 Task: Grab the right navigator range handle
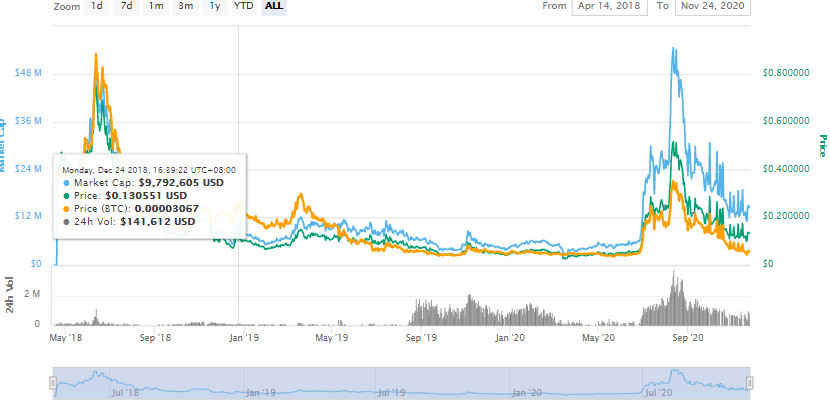coord(750,383)
